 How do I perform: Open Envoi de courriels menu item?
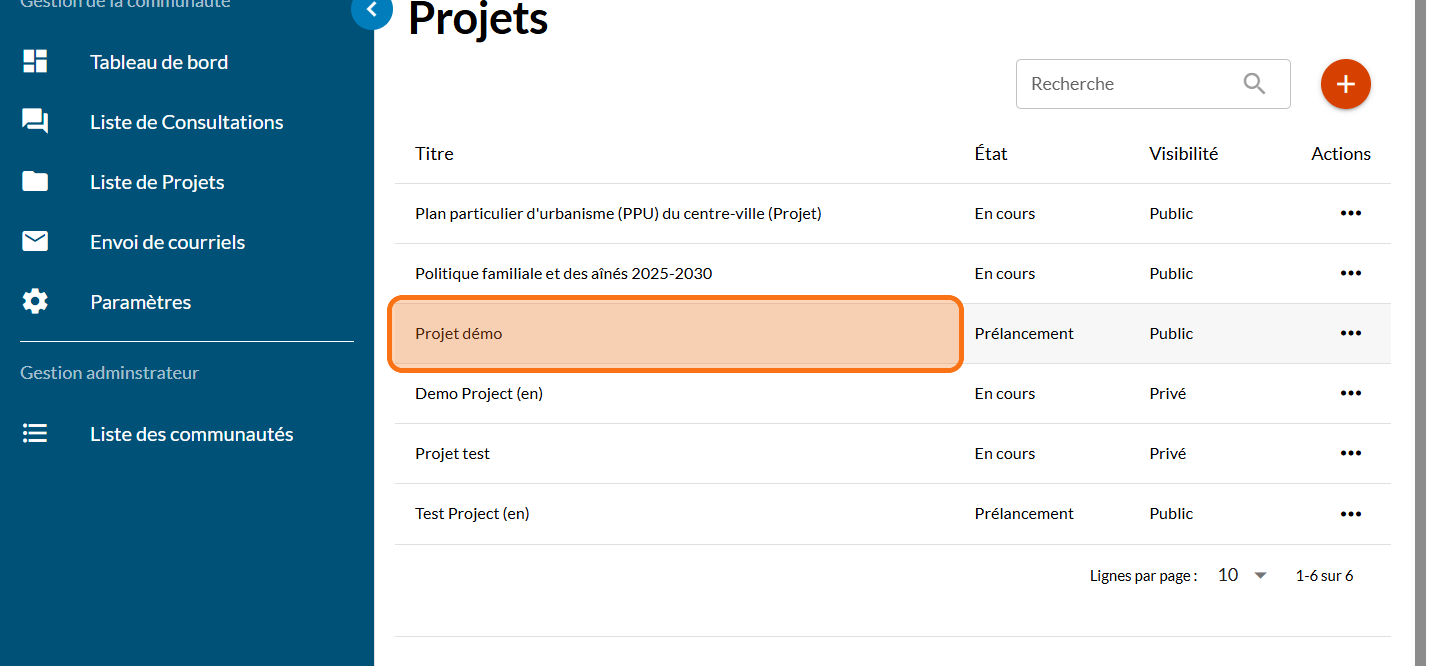(x=167, y=242)
